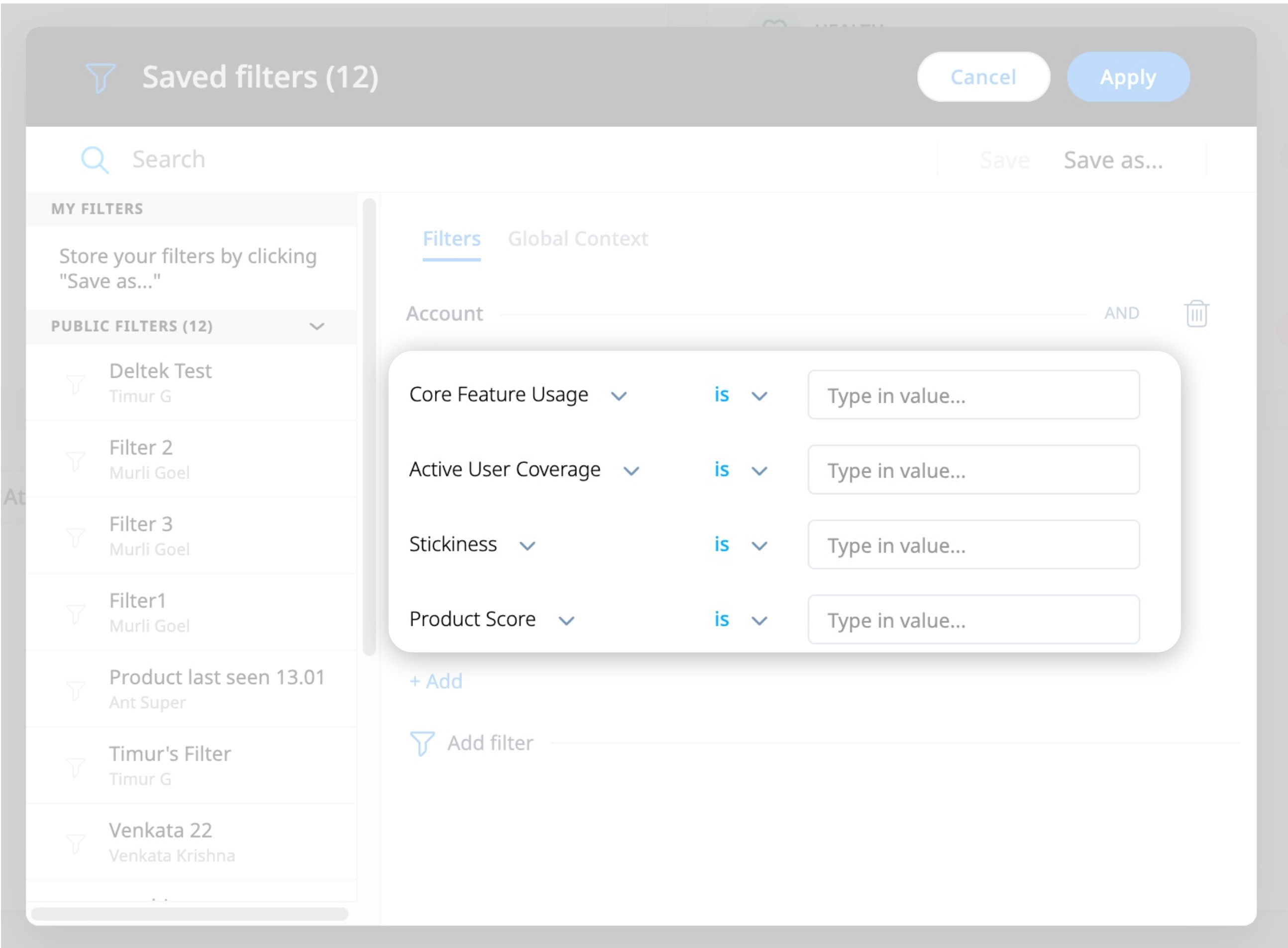Open the 'is' operator dropdown for Stickiness
1288x948 pixels.
pyautogui.click(x=760, y=545)
